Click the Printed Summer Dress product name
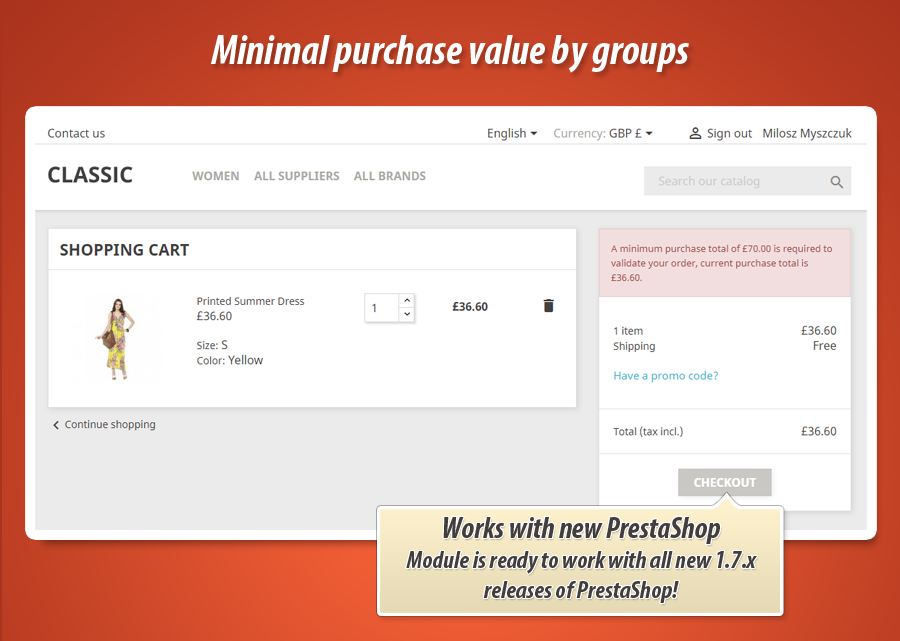Image resolution: width=900 pixels, height=641 pixels. click(250, 300)
